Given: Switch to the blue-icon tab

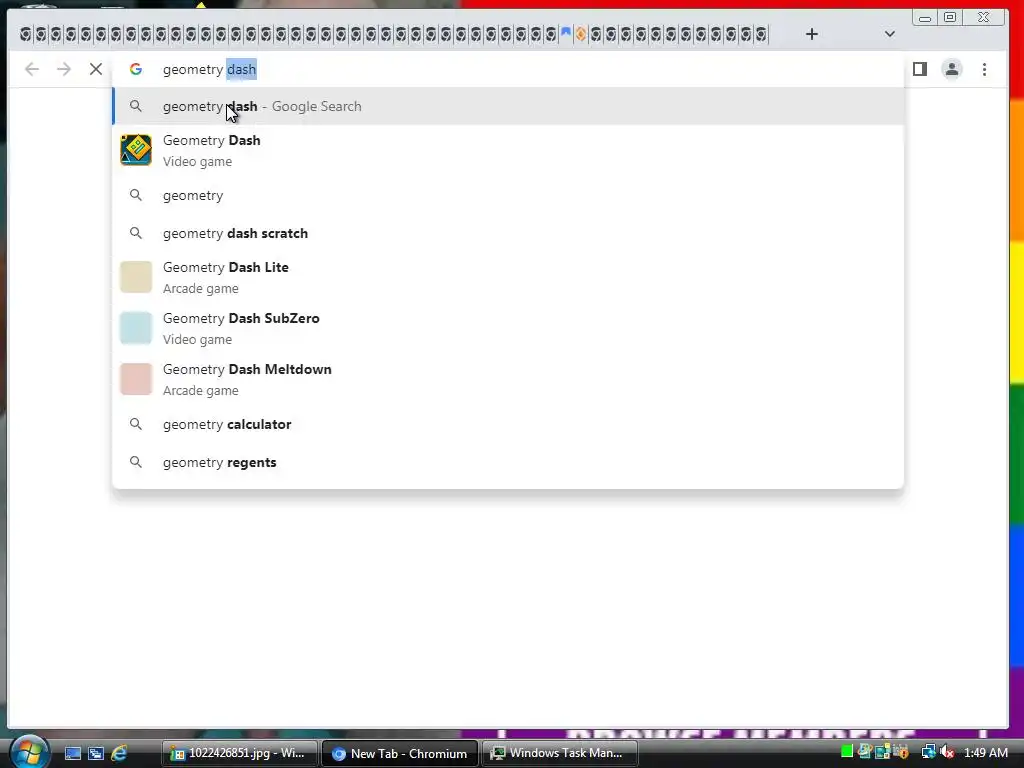Looking at the screenshot, I should coord(566,33).
